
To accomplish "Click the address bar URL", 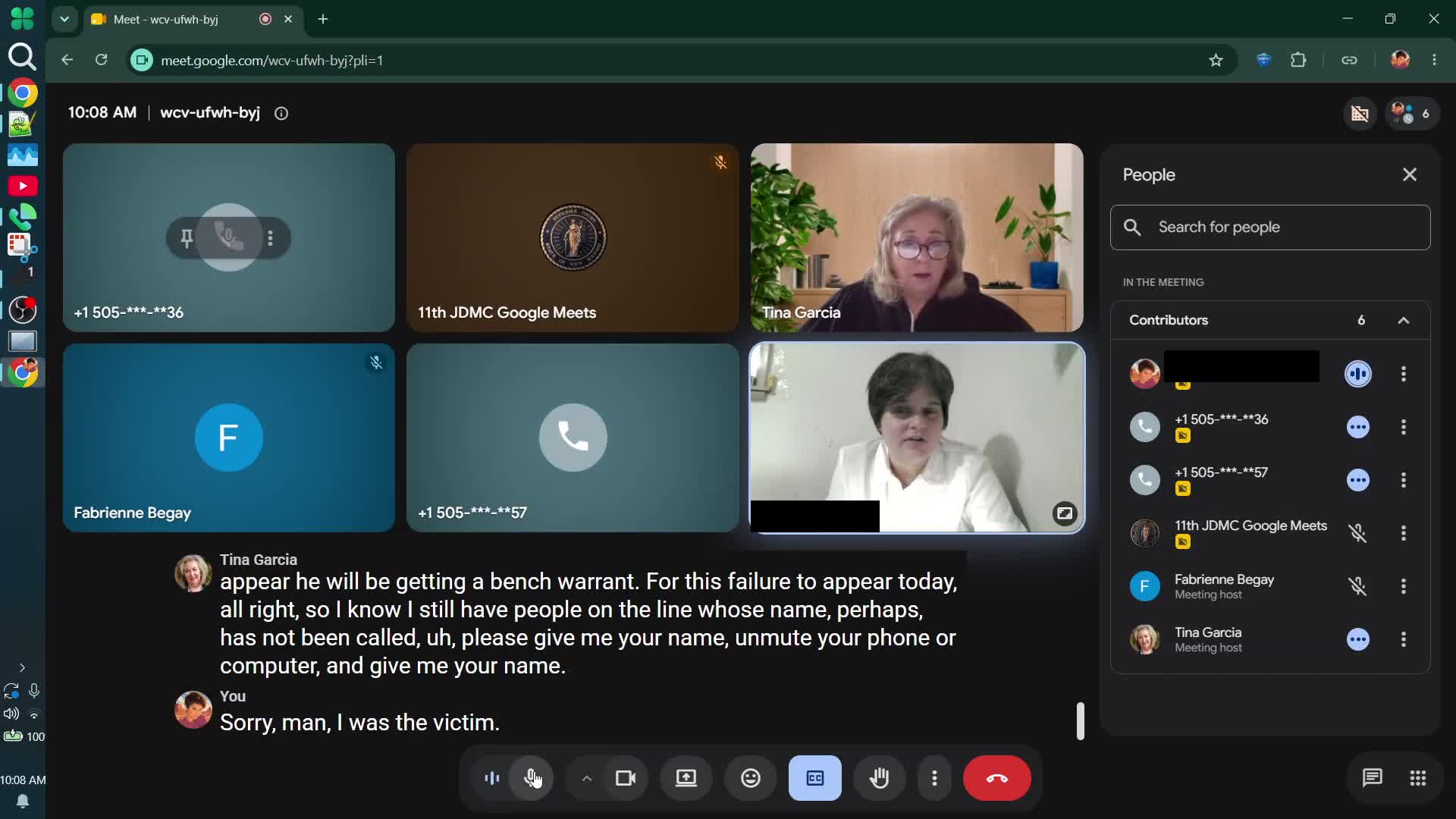I will tap(272, 61).
